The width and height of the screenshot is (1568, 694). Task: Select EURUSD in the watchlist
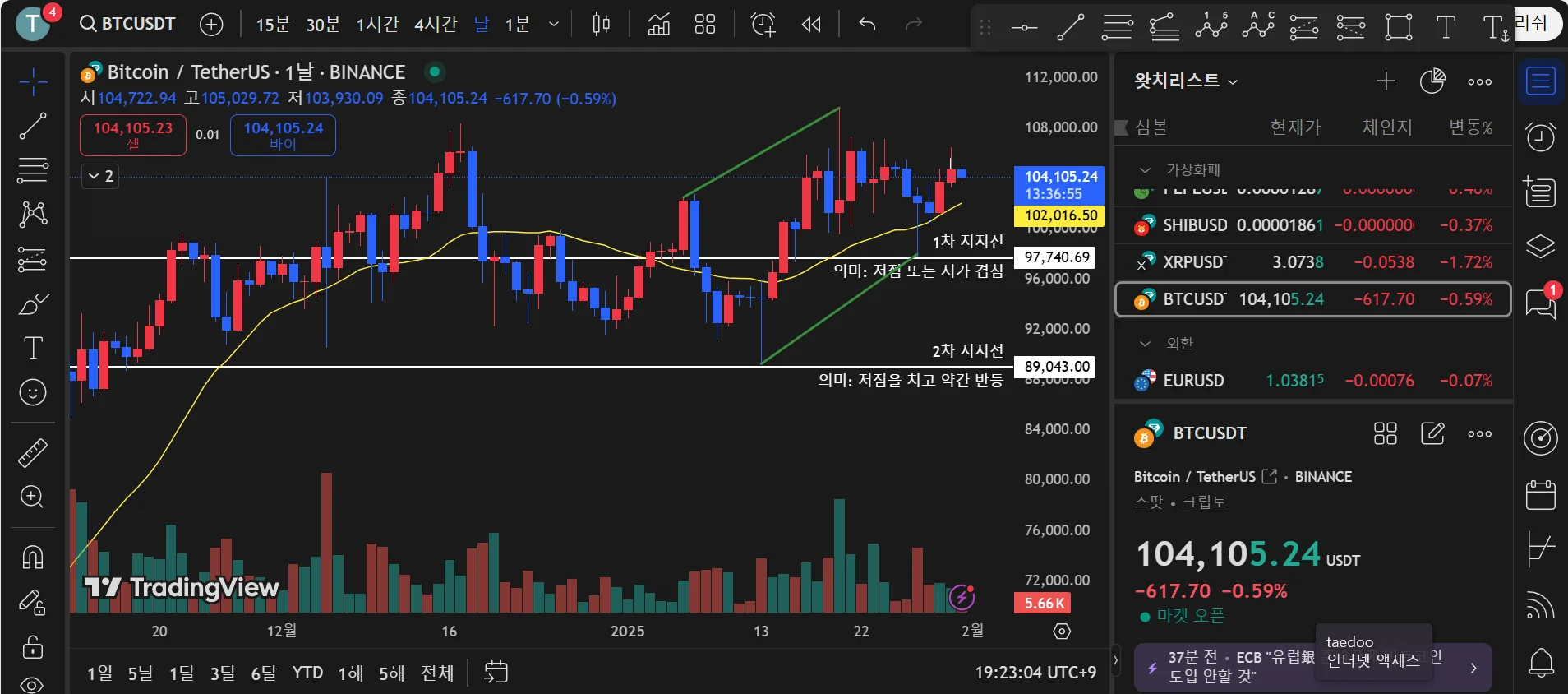tap(1313, 381)
